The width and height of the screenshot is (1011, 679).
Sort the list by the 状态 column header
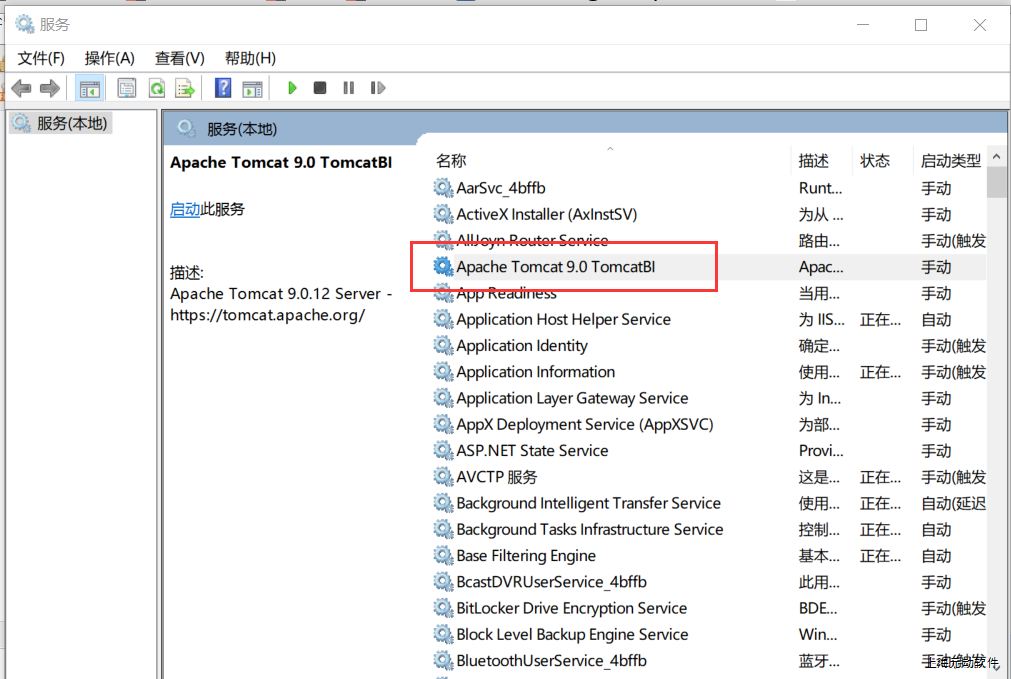[875, 161]
